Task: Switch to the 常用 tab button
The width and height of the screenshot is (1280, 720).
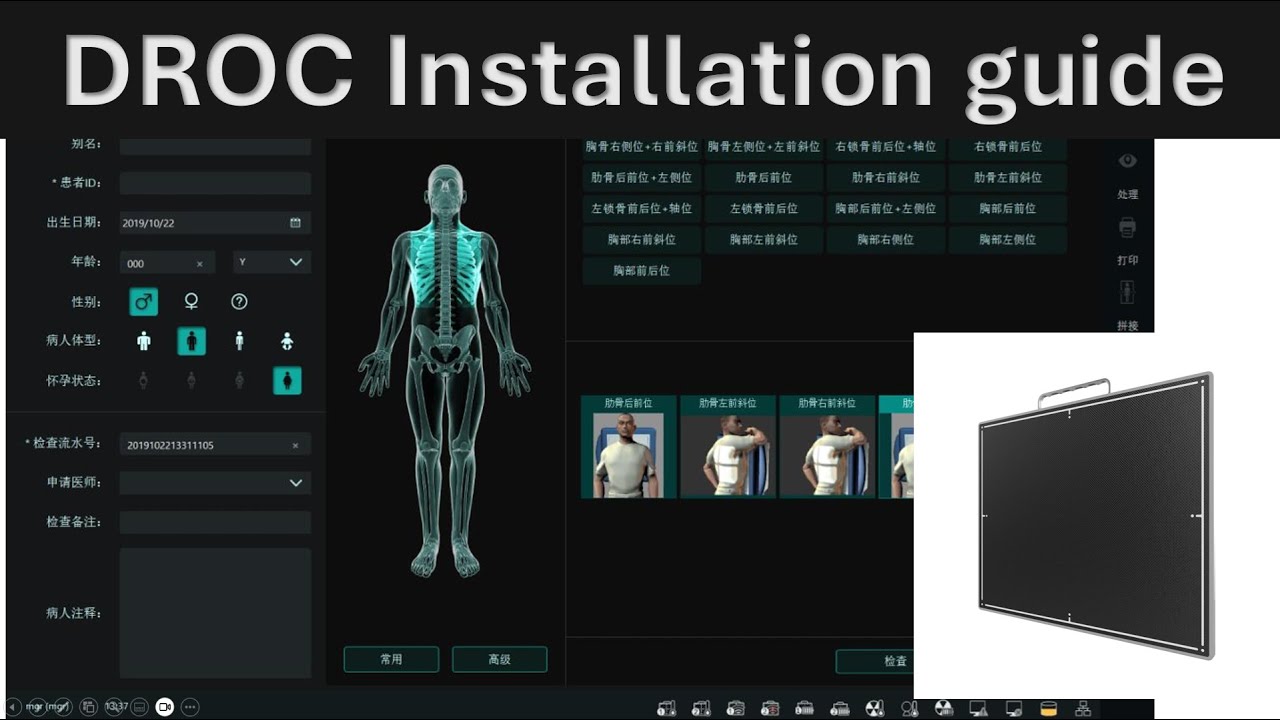Action: (x=391, y=659)
